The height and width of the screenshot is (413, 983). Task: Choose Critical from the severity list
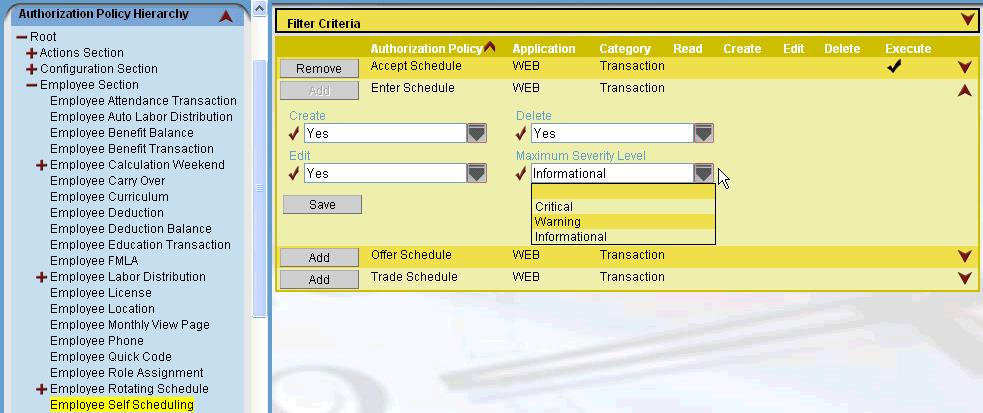pyautogui.click(x=554, y=207)
